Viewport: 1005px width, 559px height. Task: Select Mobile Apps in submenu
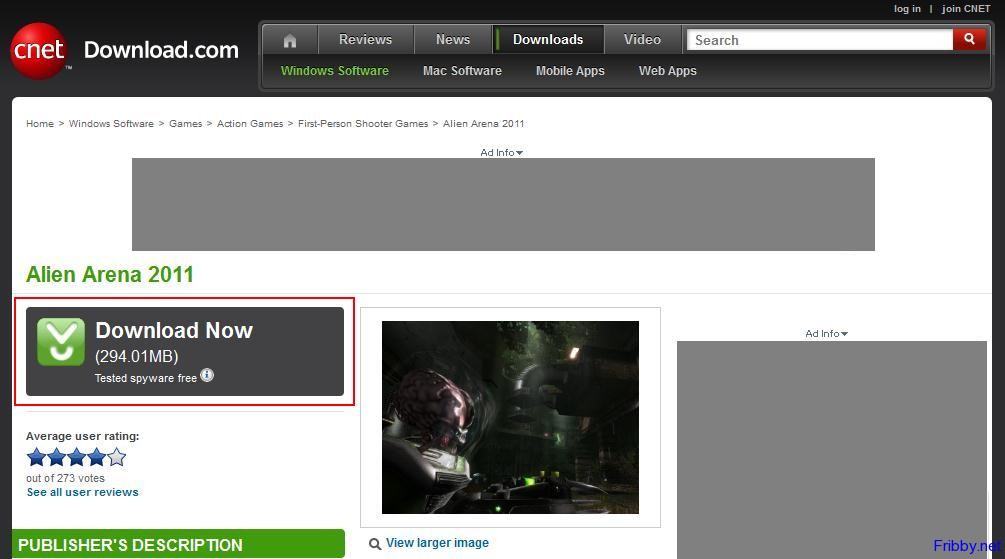570,71
